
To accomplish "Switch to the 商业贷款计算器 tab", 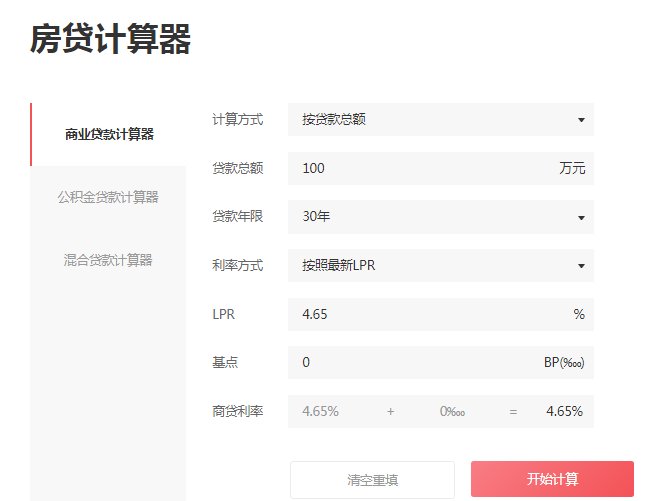I will [x=109, y=134].
